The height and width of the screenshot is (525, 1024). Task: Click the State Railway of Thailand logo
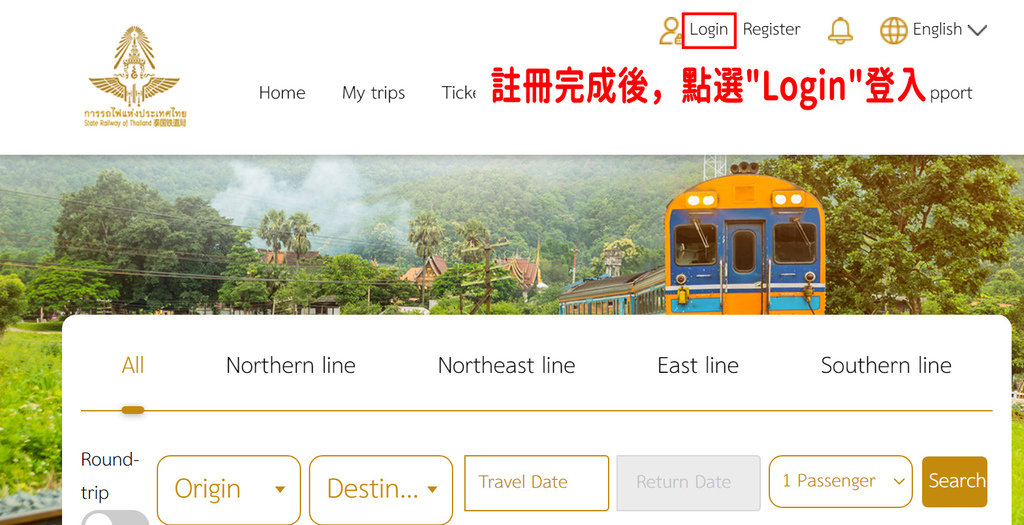(135, 76)
